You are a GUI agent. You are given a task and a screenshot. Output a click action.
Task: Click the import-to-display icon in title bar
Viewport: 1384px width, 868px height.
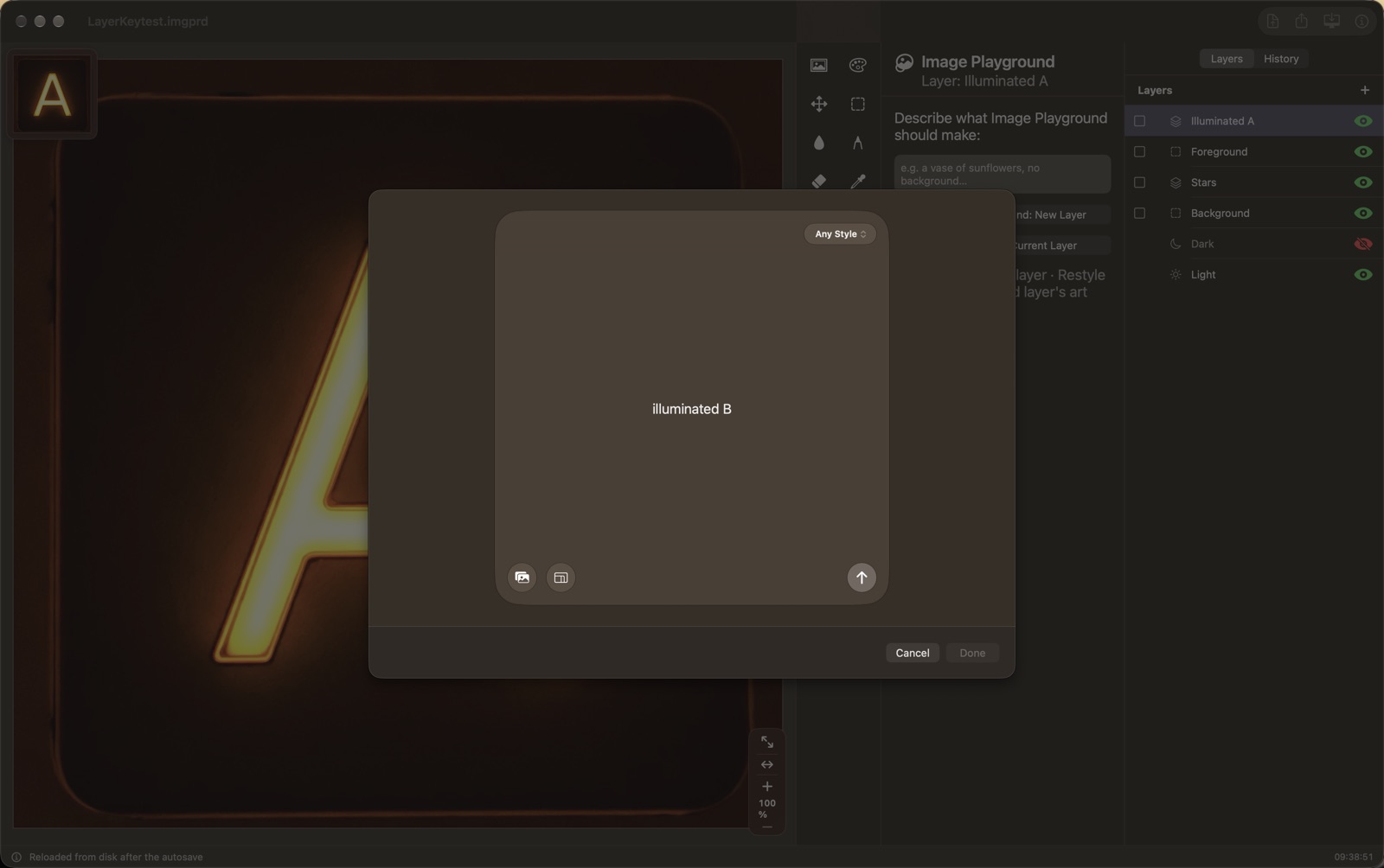(1331, 22)
